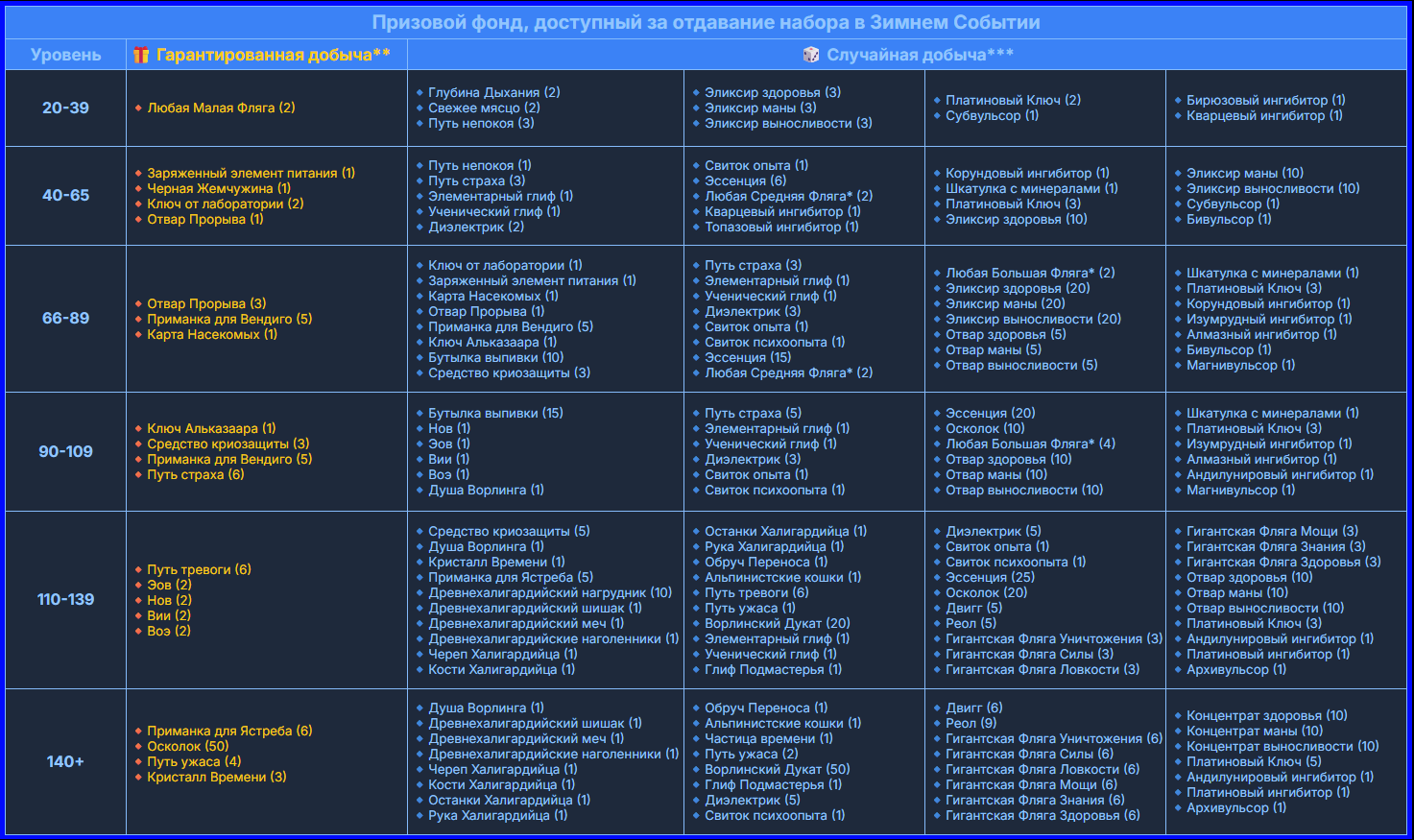Open the Глубина Дыхания (2) entry
1414x840 pixels.
tap(493, 93)
